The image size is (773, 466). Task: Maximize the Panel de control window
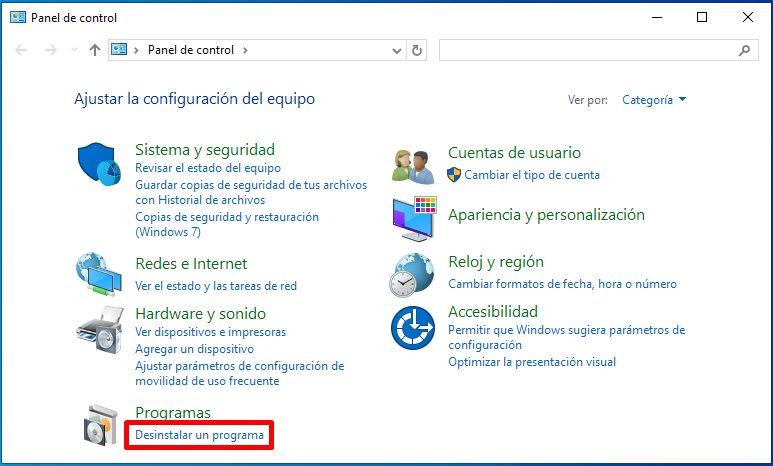click(702, 17)
